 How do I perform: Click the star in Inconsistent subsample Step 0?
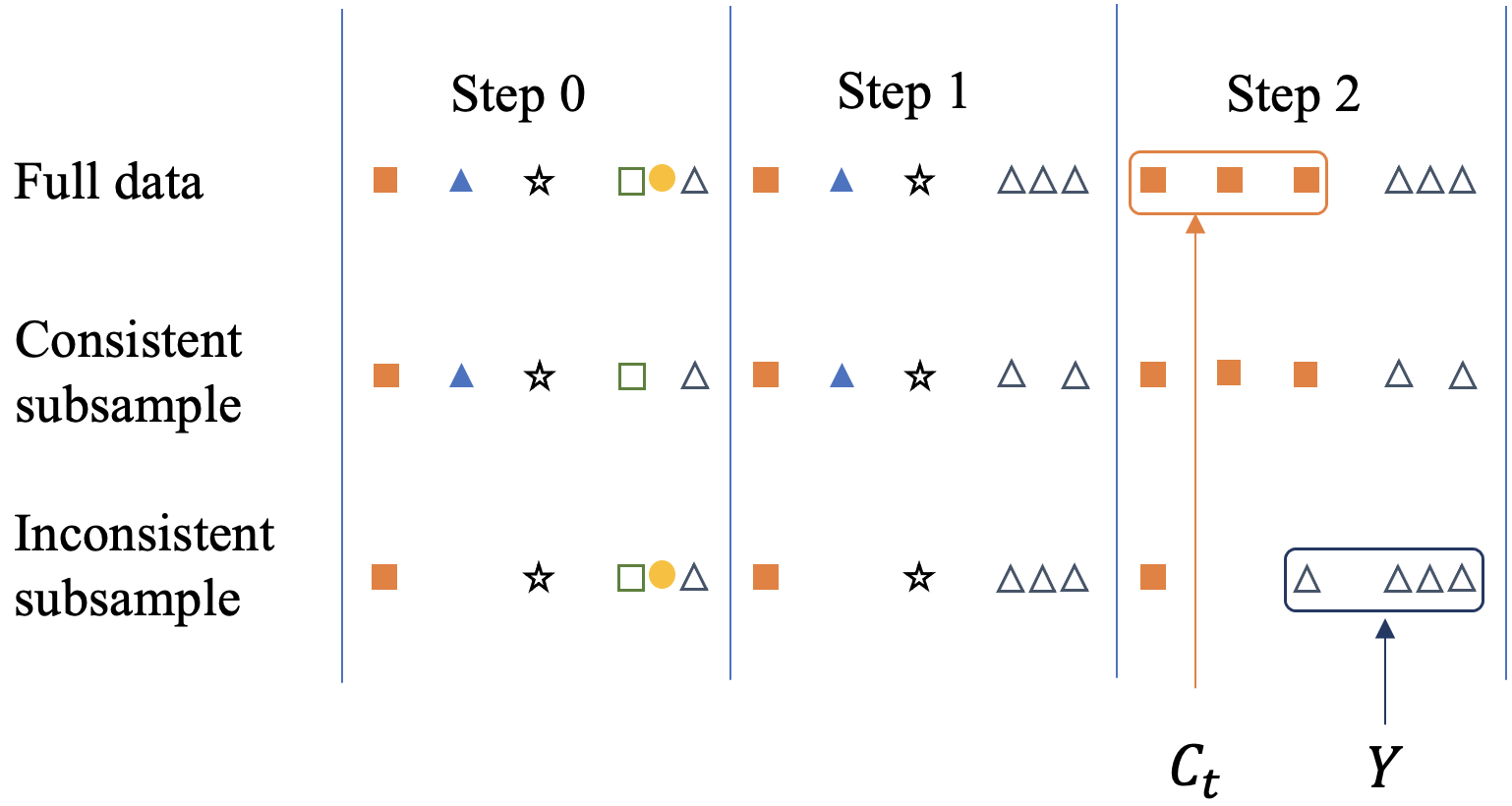pos(537,577)
